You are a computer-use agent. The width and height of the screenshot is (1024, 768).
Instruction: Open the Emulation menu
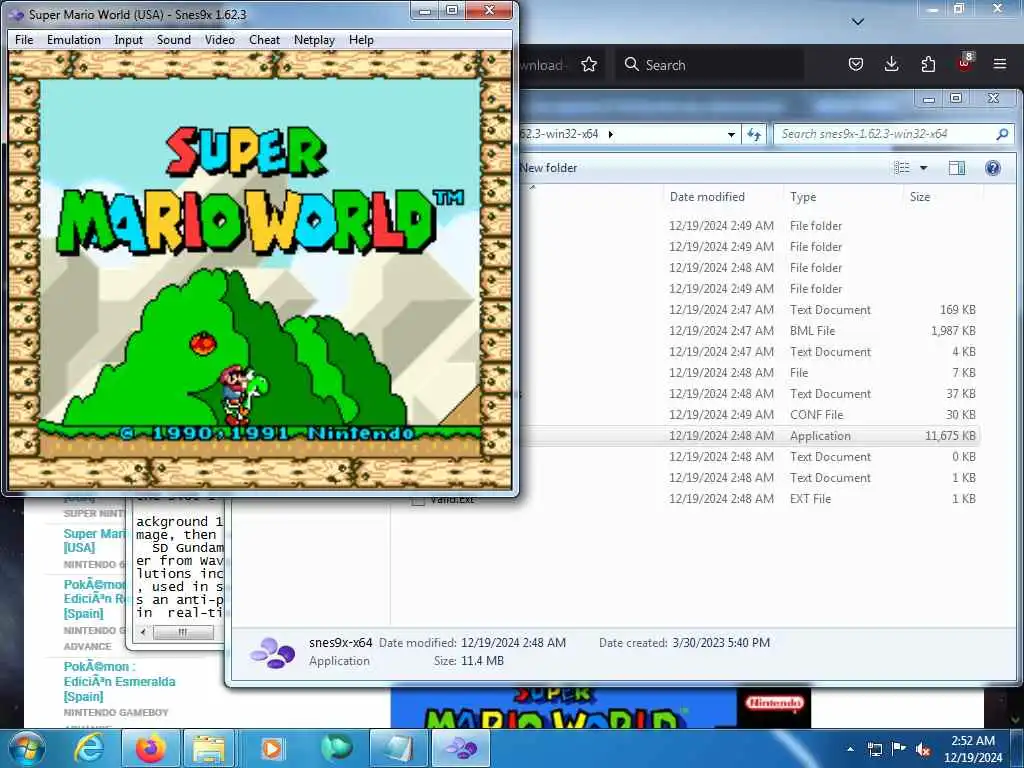[x=74, y=40]
